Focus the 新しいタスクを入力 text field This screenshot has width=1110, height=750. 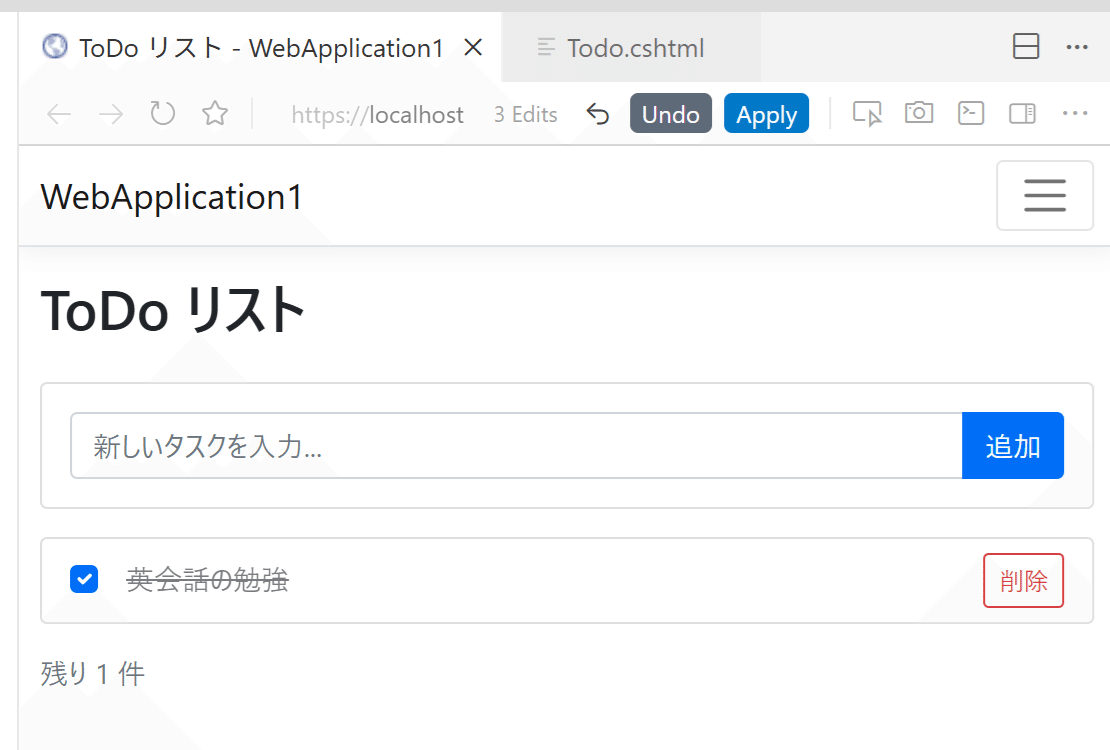point(516,446)
